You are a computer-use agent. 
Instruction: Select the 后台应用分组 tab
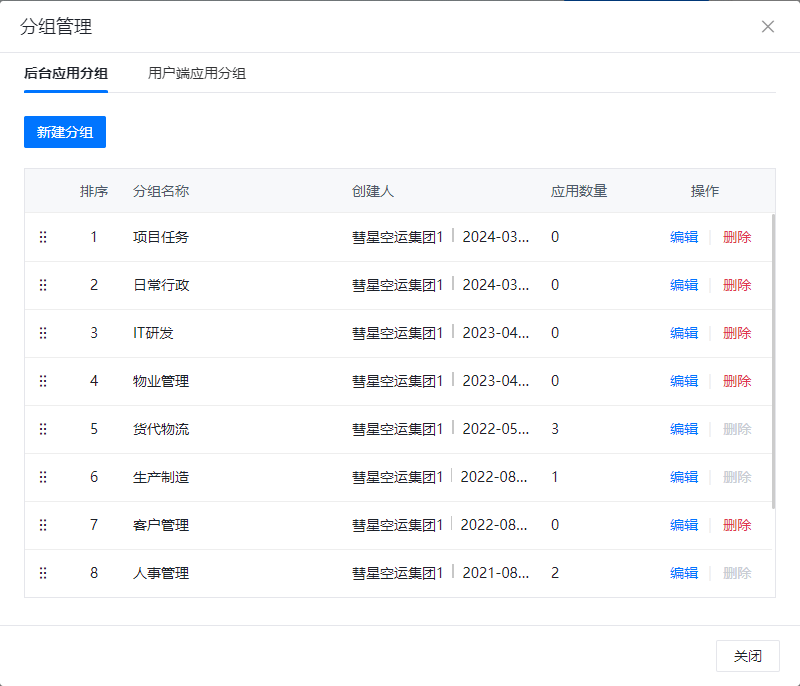click(66, 73)
